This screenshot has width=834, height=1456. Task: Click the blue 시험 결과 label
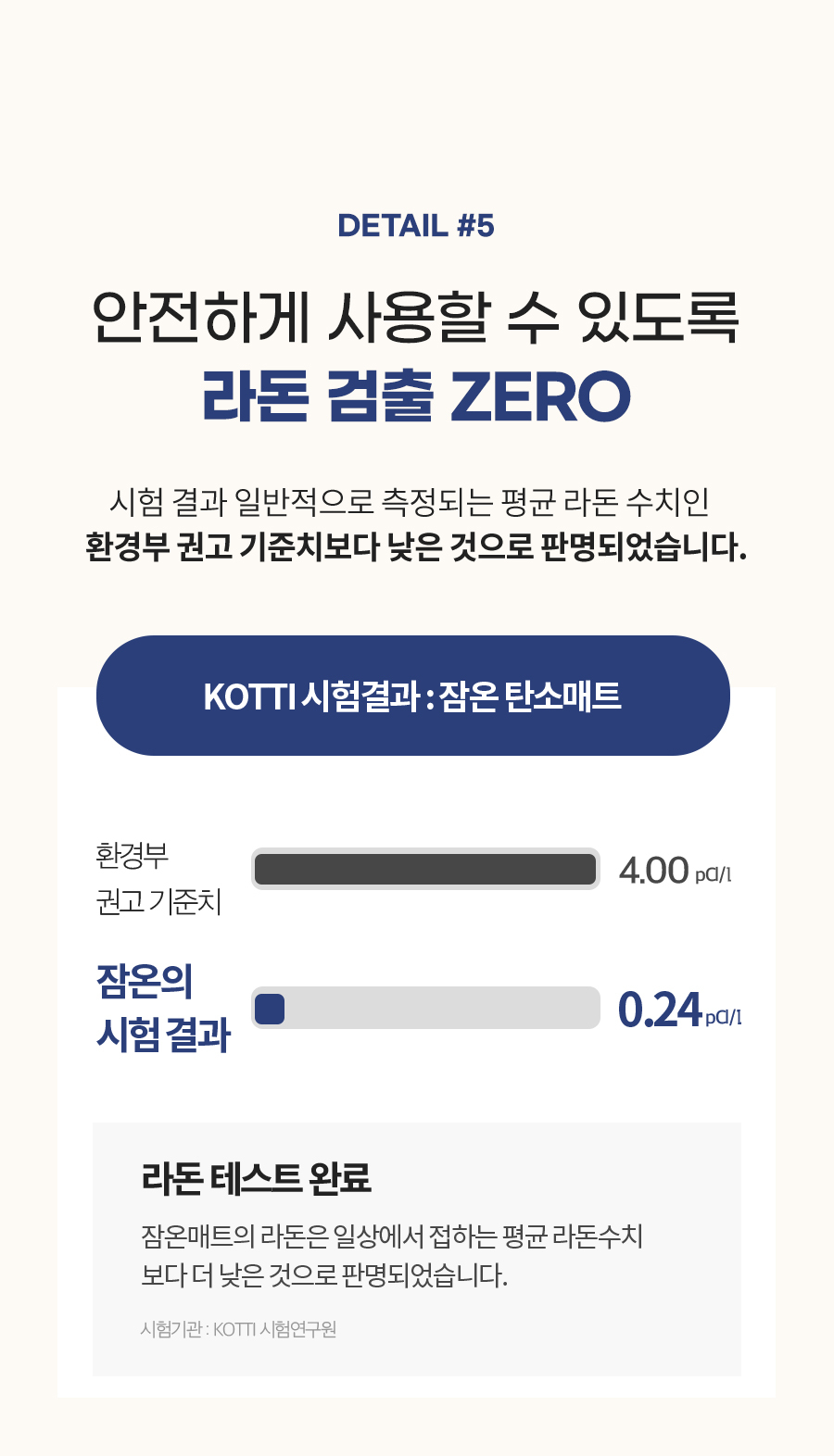click(x=164, y=1035)
